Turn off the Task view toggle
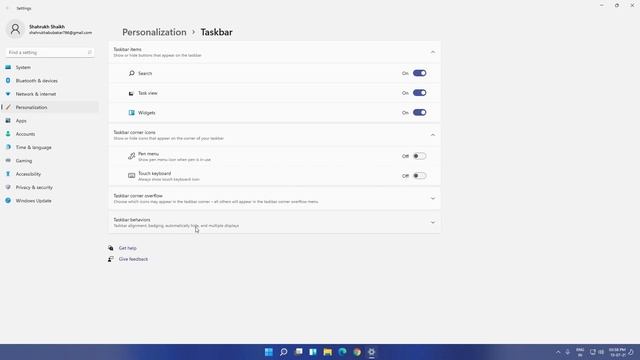This screenshot has height=360, width=640. (419, 93)
